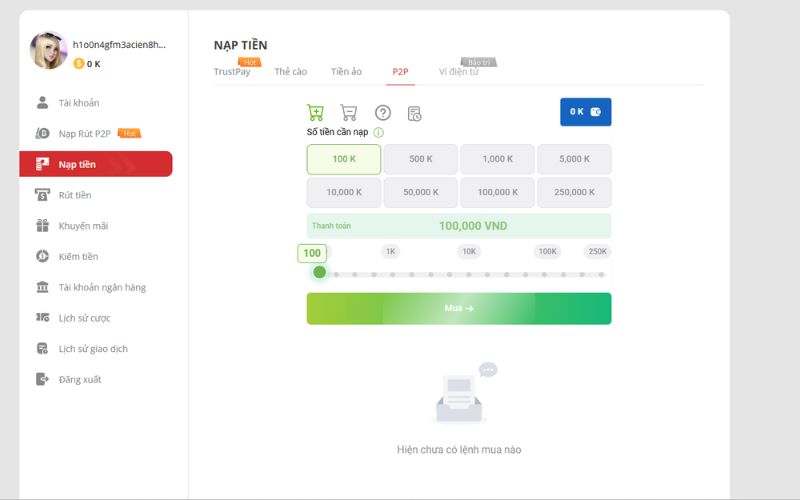
Task: Open Lịch sử cược menu item
Action: point(84,318)
